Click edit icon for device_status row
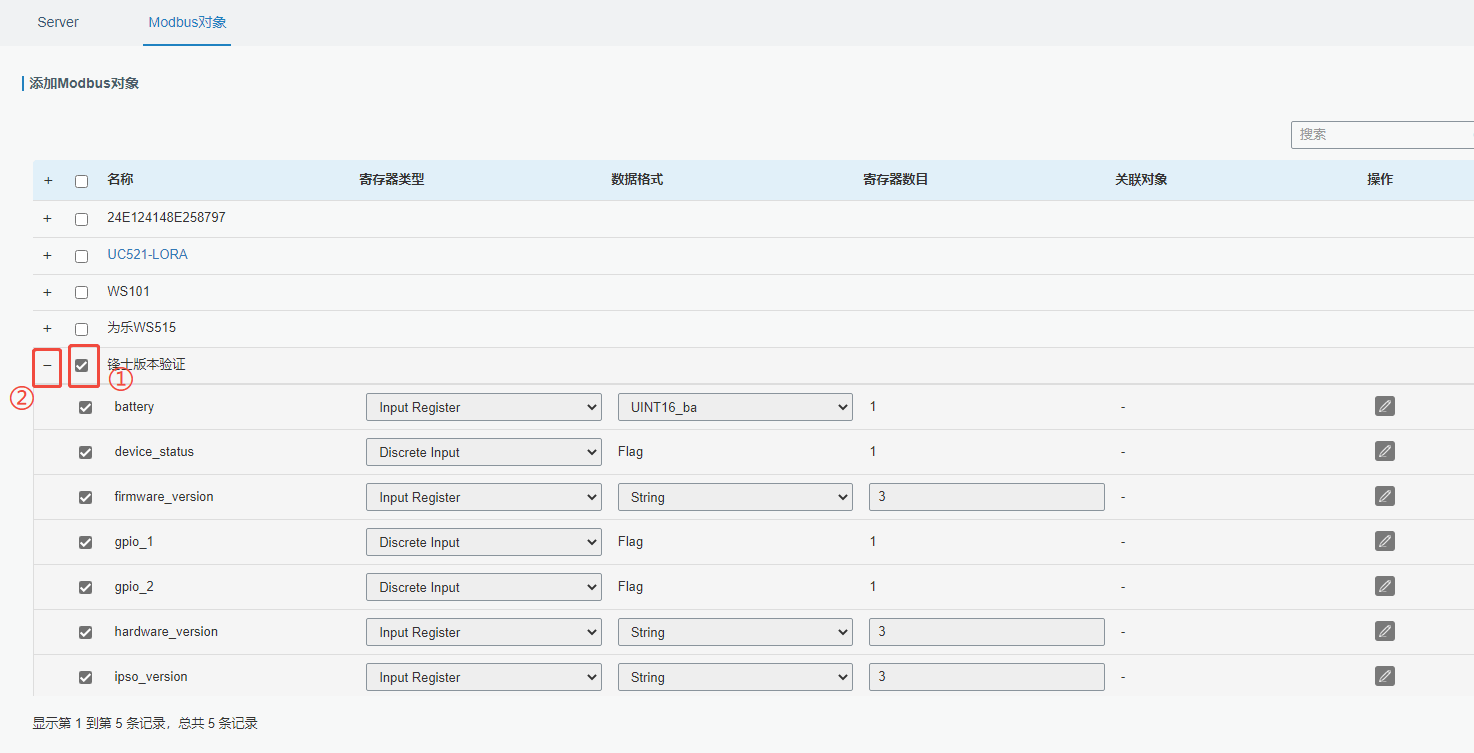This screenshot has height=753, width=1474. (1384, 451)
